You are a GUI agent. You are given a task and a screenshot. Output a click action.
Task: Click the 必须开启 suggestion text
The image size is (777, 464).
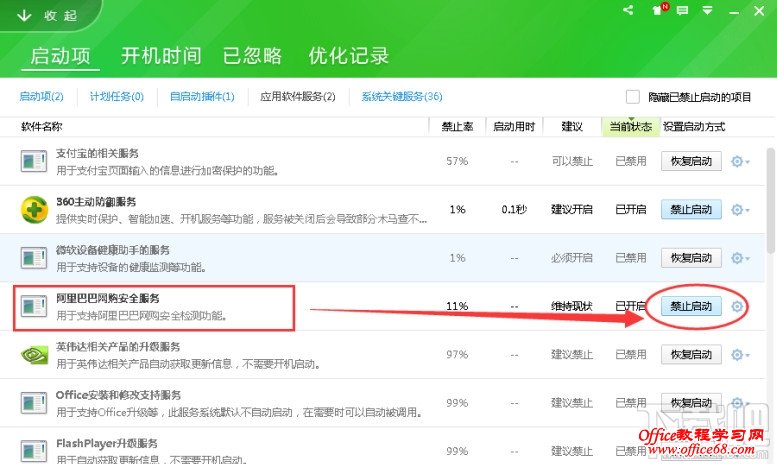pos(572,258)
